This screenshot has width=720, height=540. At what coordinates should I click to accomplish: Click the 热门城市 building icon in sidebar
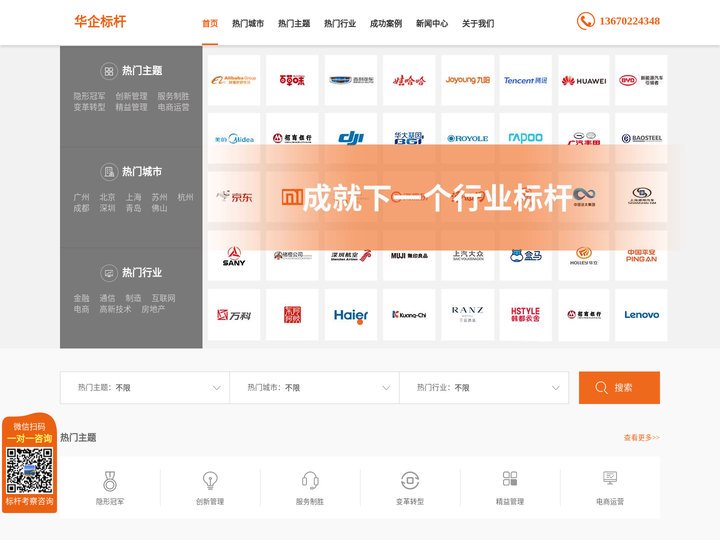click(109, 172)
